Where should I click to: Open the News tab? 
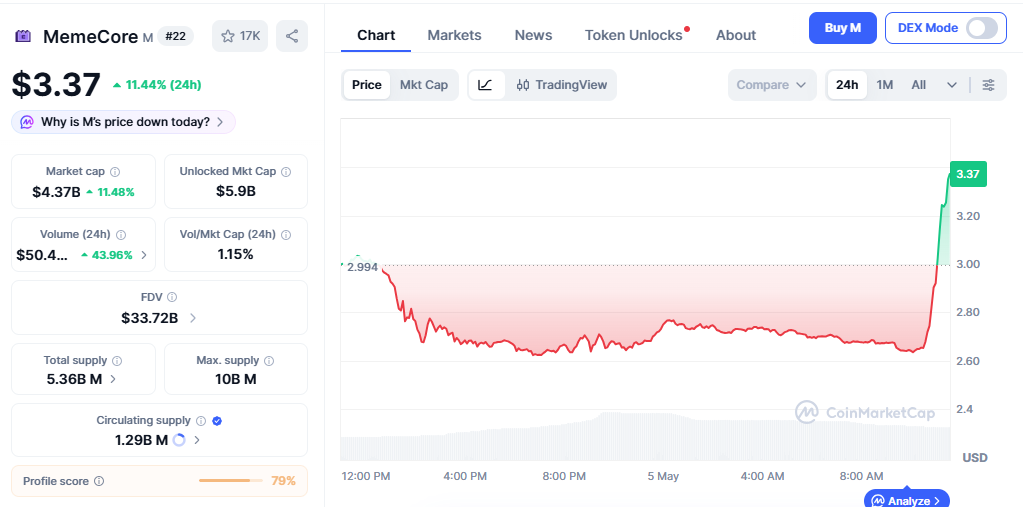coord(533,35)
